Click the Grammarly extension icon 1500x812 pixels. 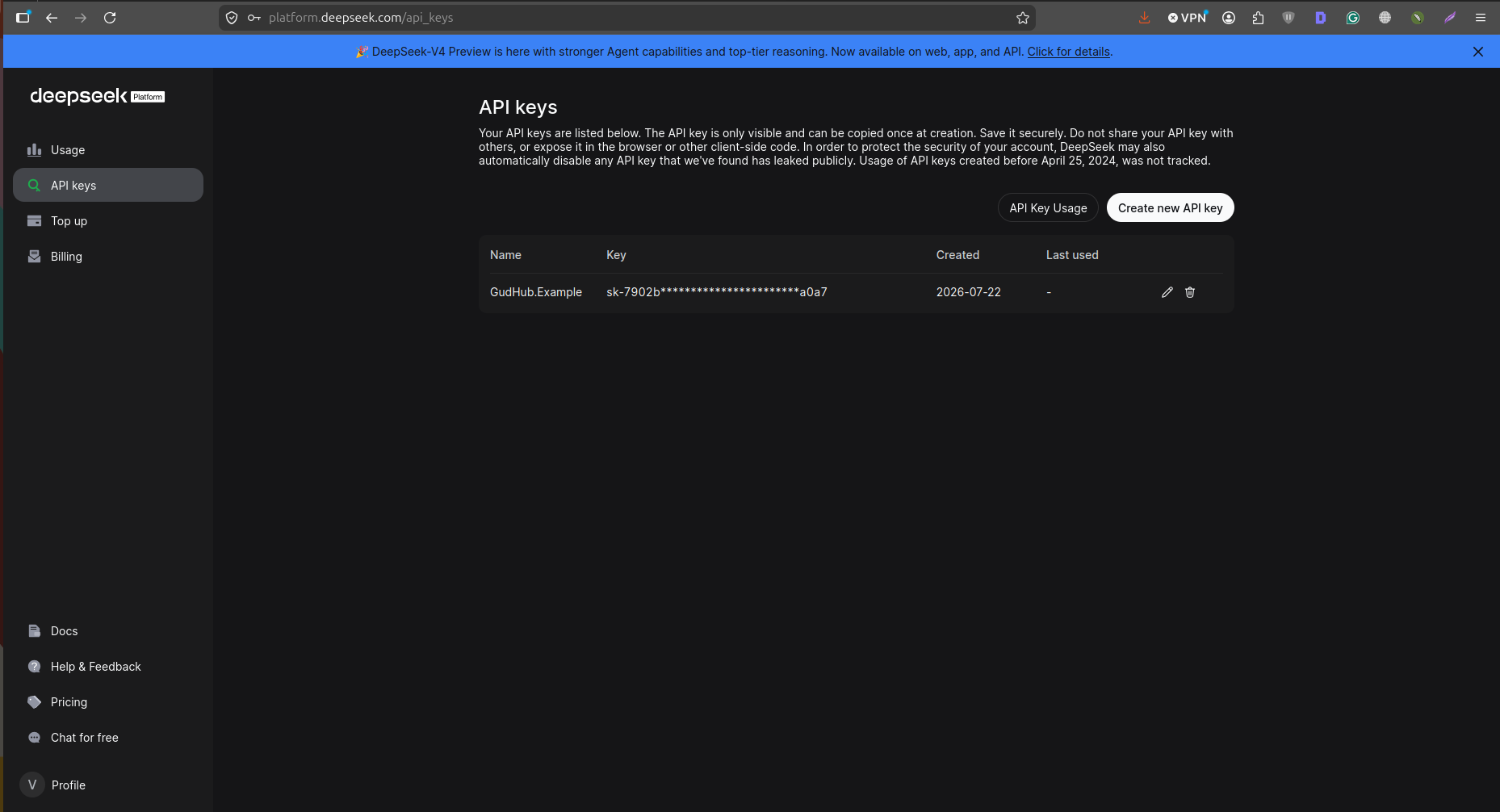[x=1353, y=18]
